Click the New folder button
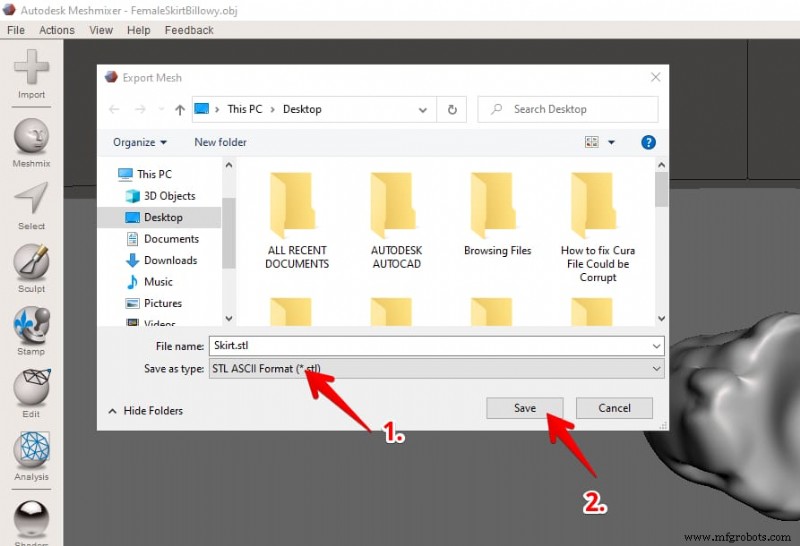Viewport: 800px width, 546px height. (220, 142)
